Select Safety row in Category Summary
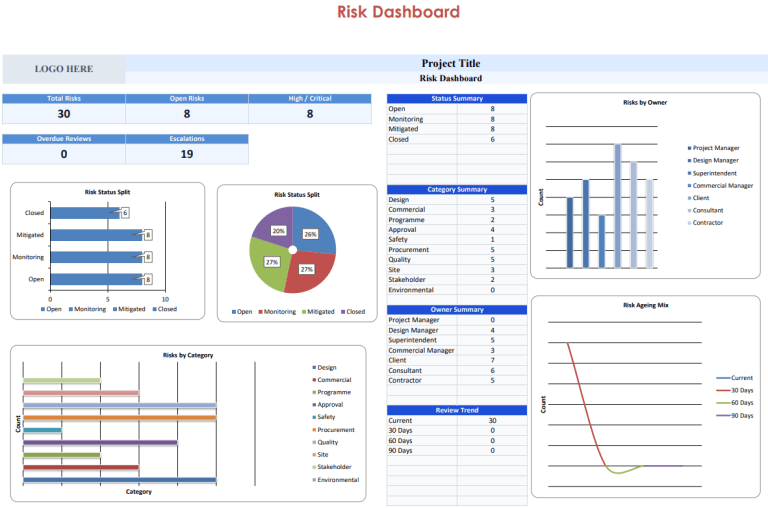 pyautogui.click(x=457, y=240)
